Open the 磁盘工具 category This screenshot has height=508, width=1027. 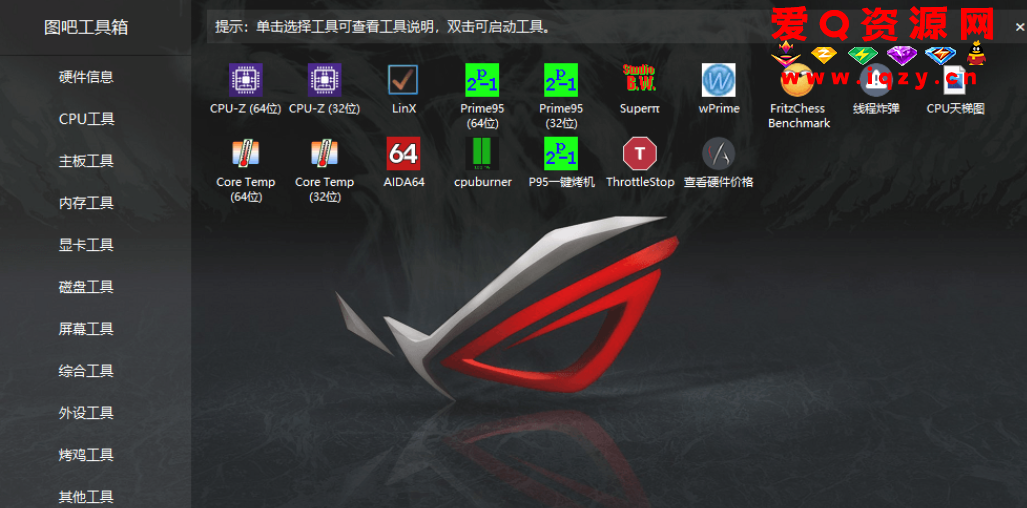tap(86, 287)
